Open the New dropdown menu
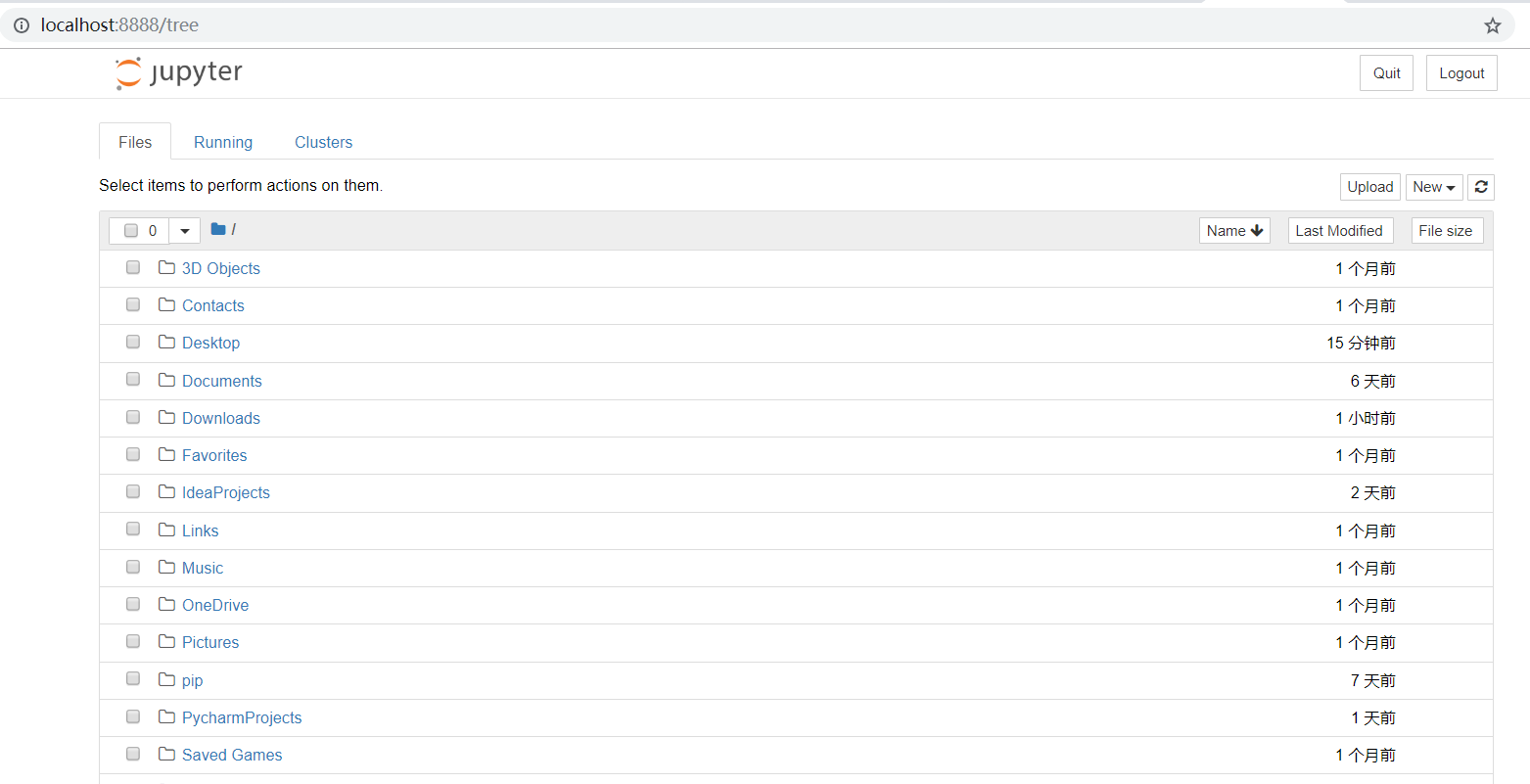Image resolution: width=1530 pixels, height=784 pixels. 1433,186
